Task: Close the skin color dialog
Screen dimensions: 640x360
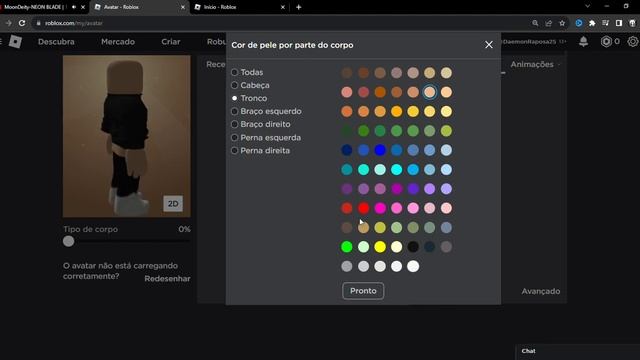Action: pyautogui.click(x=489, y=45)
